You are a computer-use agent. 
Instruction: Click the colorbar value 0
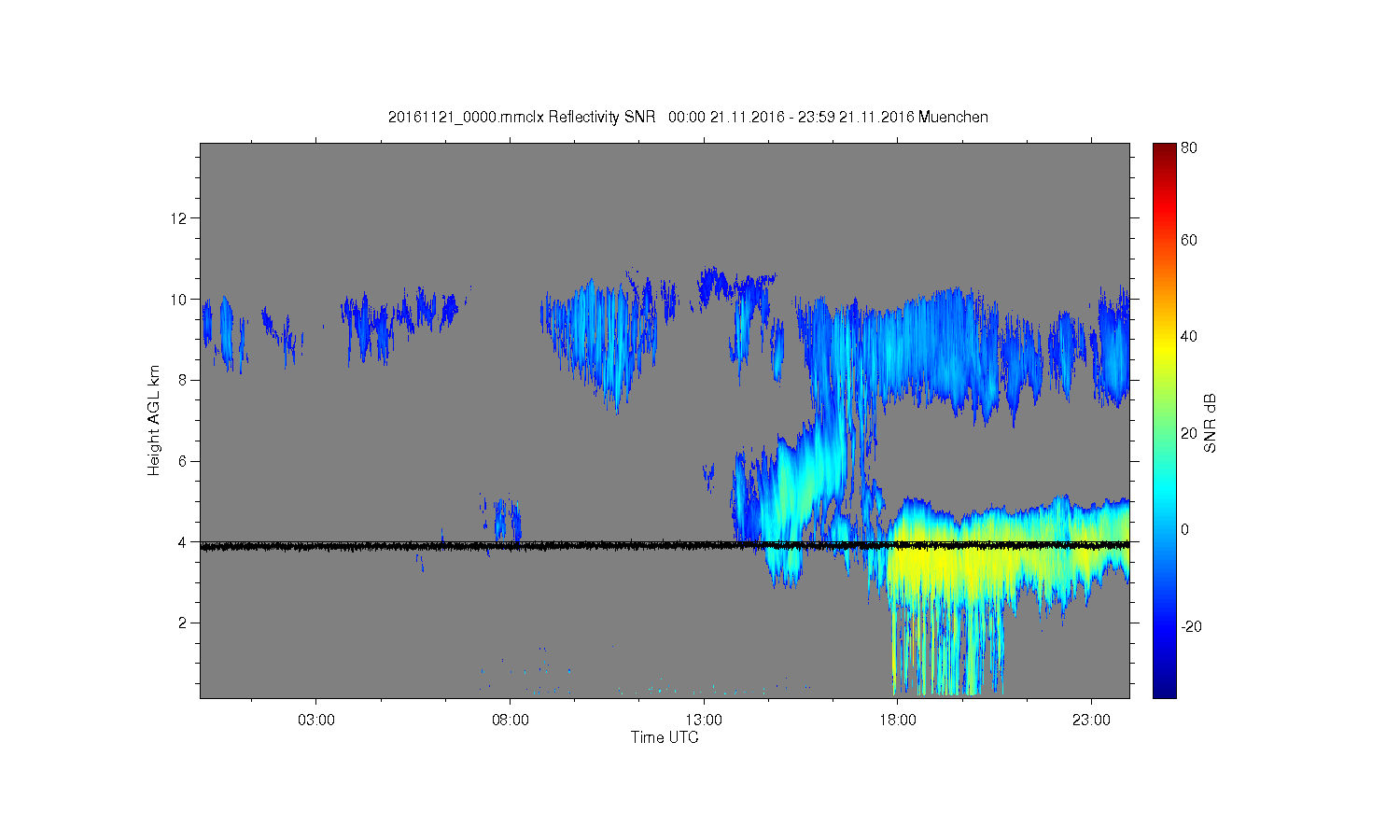tap(1185, 530)
